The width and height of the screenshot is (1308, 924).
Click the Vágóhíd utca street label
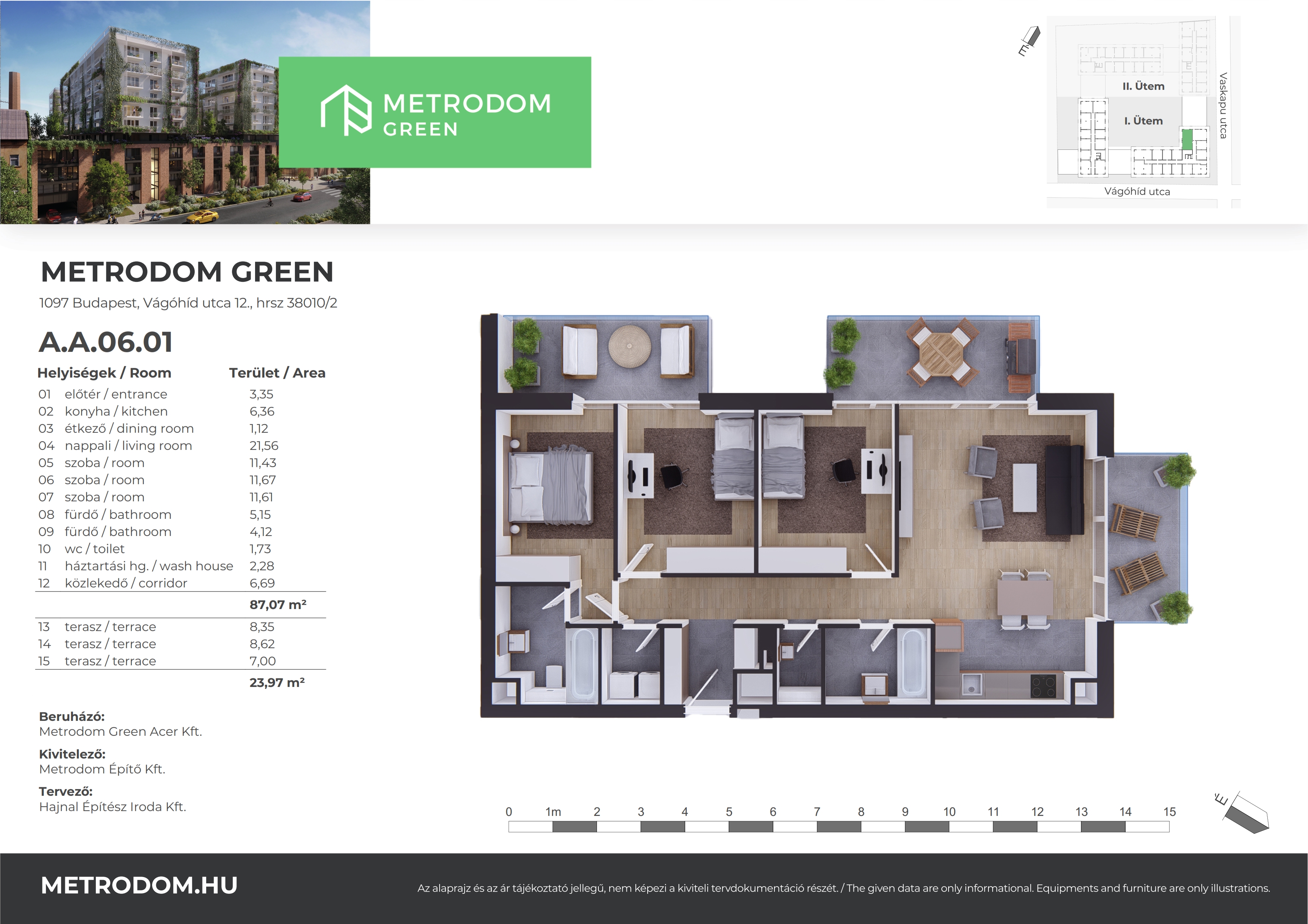point(1136,192)
